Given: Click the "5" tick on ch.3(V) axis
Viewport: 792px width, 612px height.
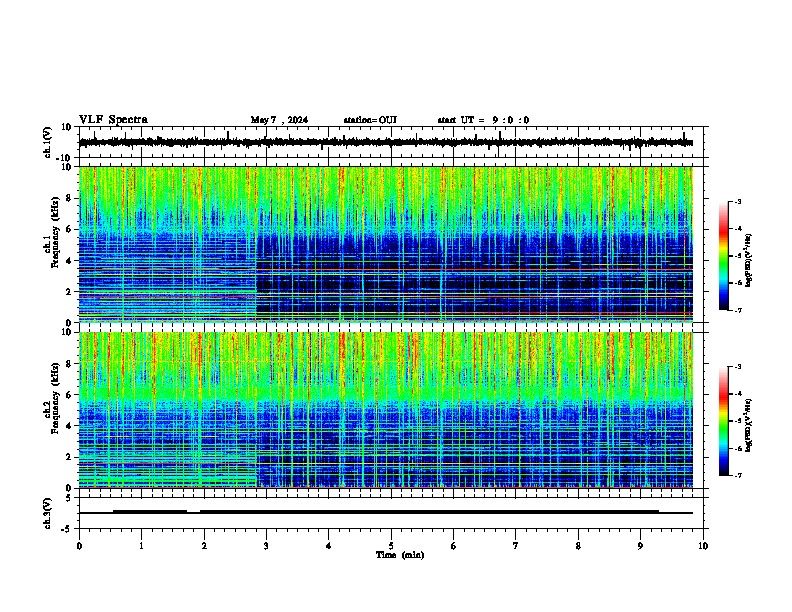Looking at the screenshot, I should (69, 498).
